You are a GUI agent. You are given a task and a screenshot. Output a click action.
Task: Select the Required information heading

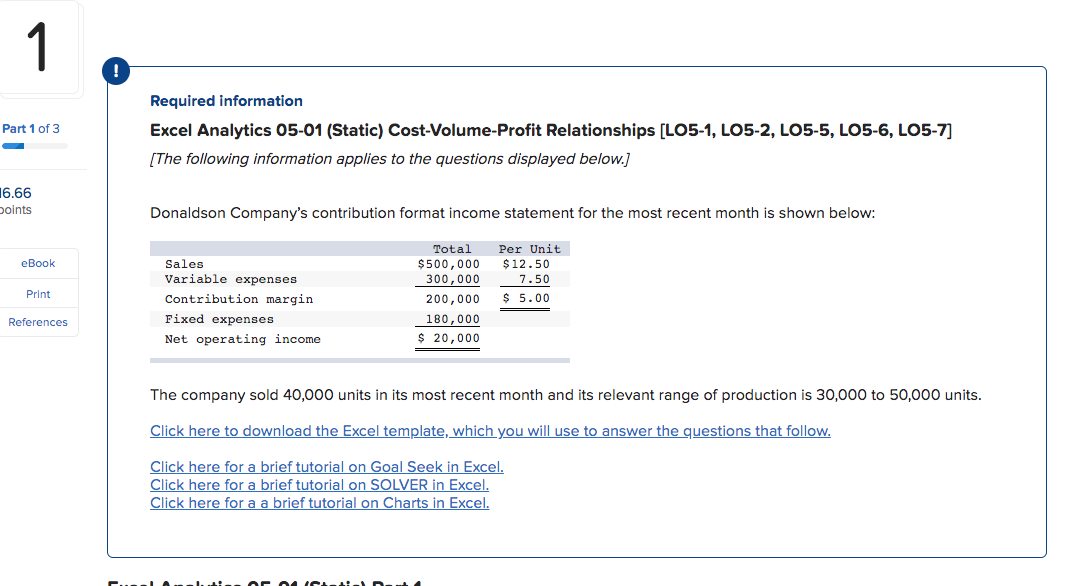pos(226,101)
